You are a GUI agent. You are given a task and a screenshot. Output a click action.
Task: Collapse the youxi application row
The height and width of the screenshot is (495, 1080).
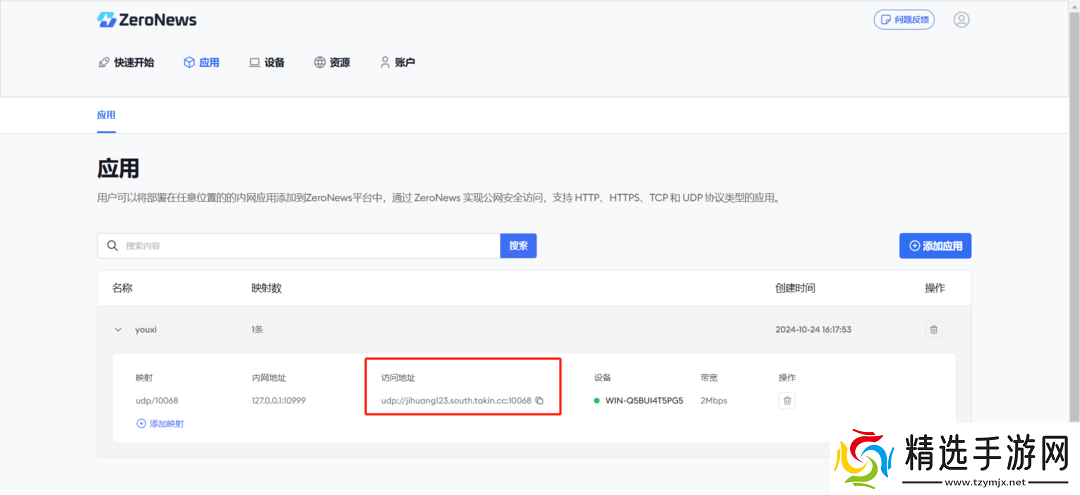tap(118, 329)
